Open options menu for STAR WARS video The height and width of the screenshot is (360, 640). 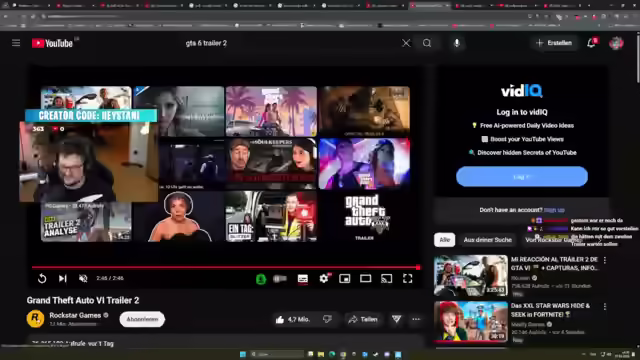click(605, 306)
